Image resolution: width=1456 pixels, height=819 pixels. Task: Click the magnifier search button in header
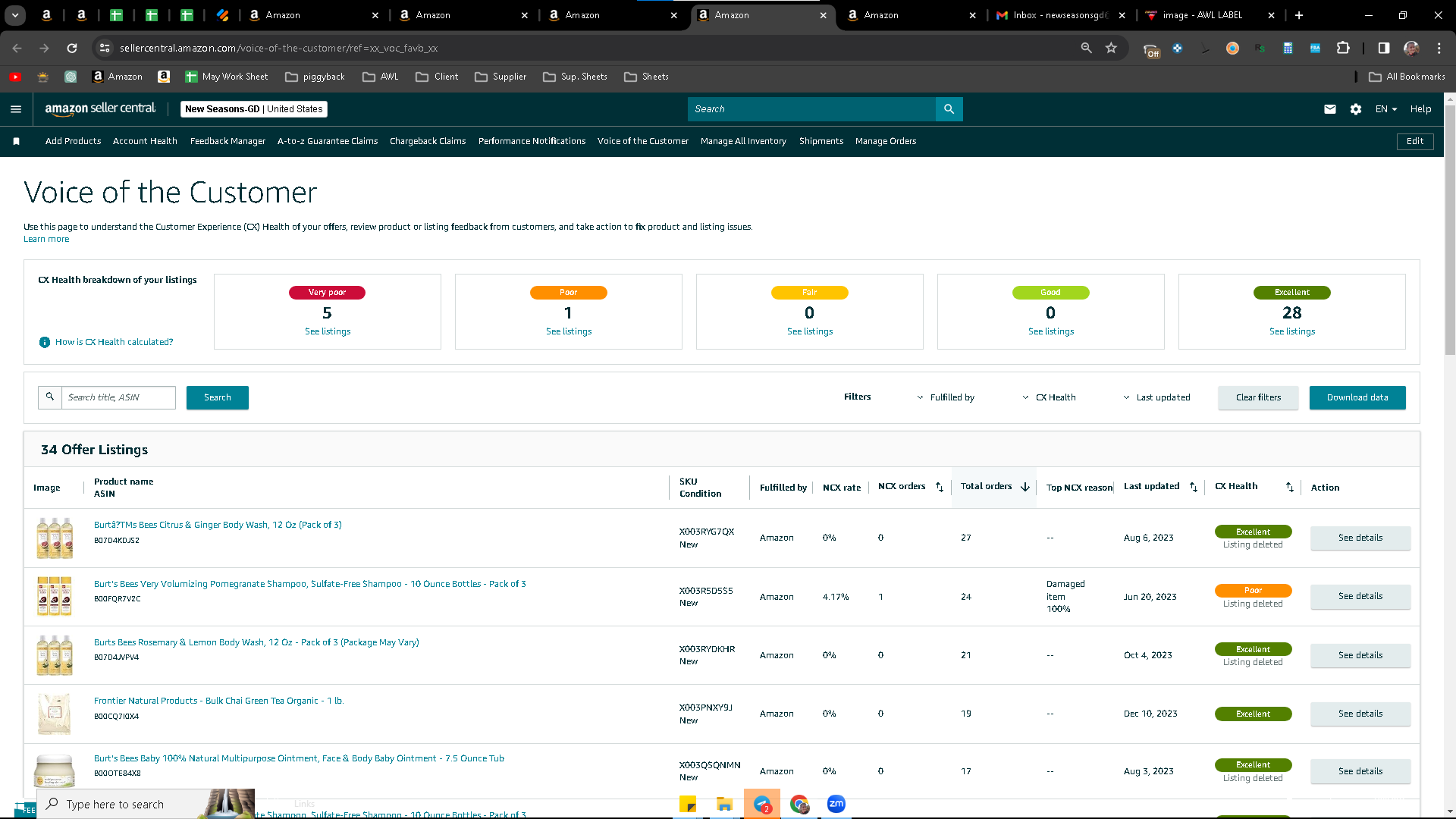pos(949,109)
